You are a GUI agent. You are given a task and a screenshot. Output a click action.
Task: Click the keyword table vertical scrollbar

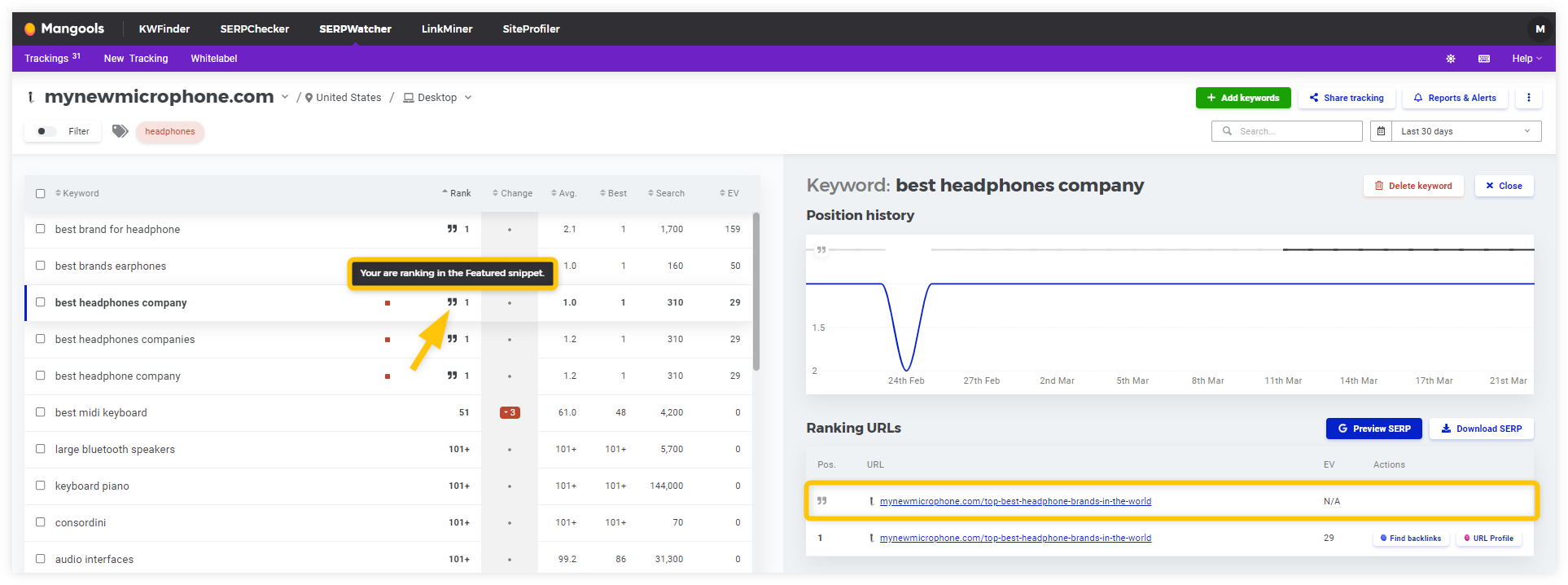pyautogui.click(x=756, y=292)
